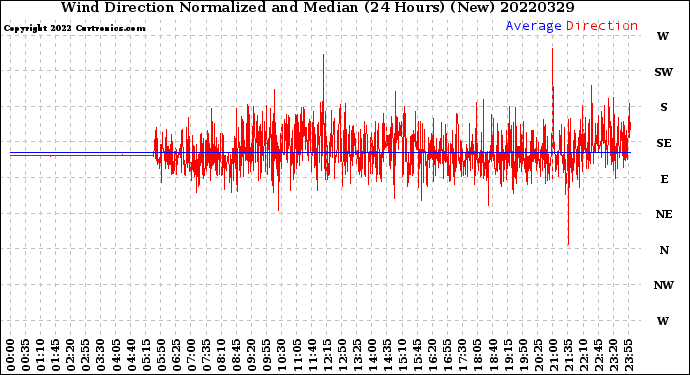Click the 20:25 time axis label
690x375 pixels.
(538, 356)
